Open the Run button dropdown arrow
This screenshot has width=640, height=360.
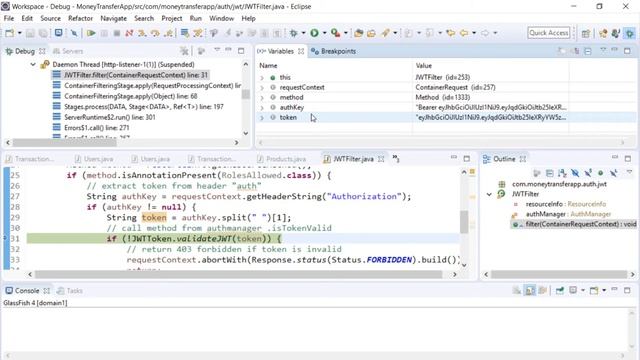click(324, 33)
